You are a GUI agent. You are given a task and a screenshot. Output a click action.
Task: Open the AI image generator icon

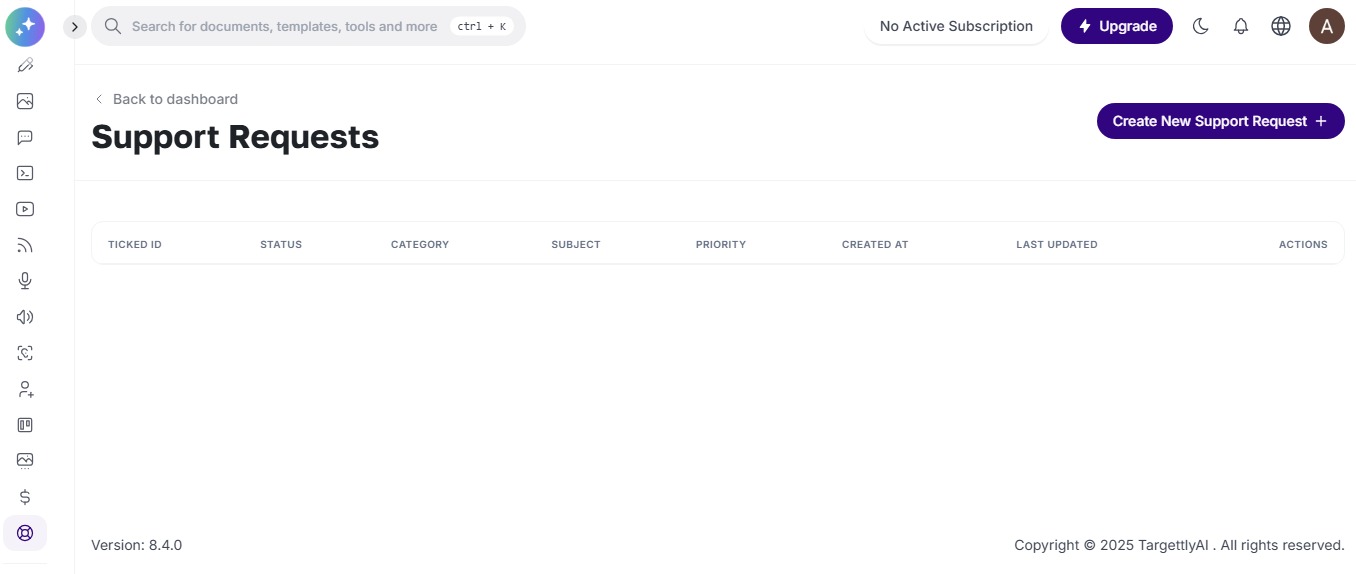25,101
